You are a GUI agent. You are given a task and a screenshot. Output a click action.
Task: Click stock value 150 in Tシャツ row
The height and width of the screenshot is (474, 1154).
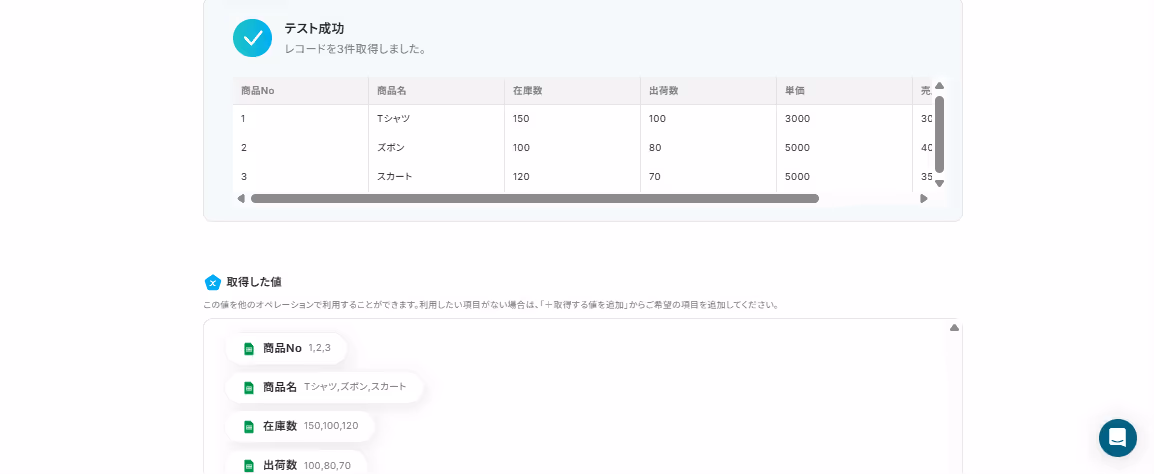573,118
